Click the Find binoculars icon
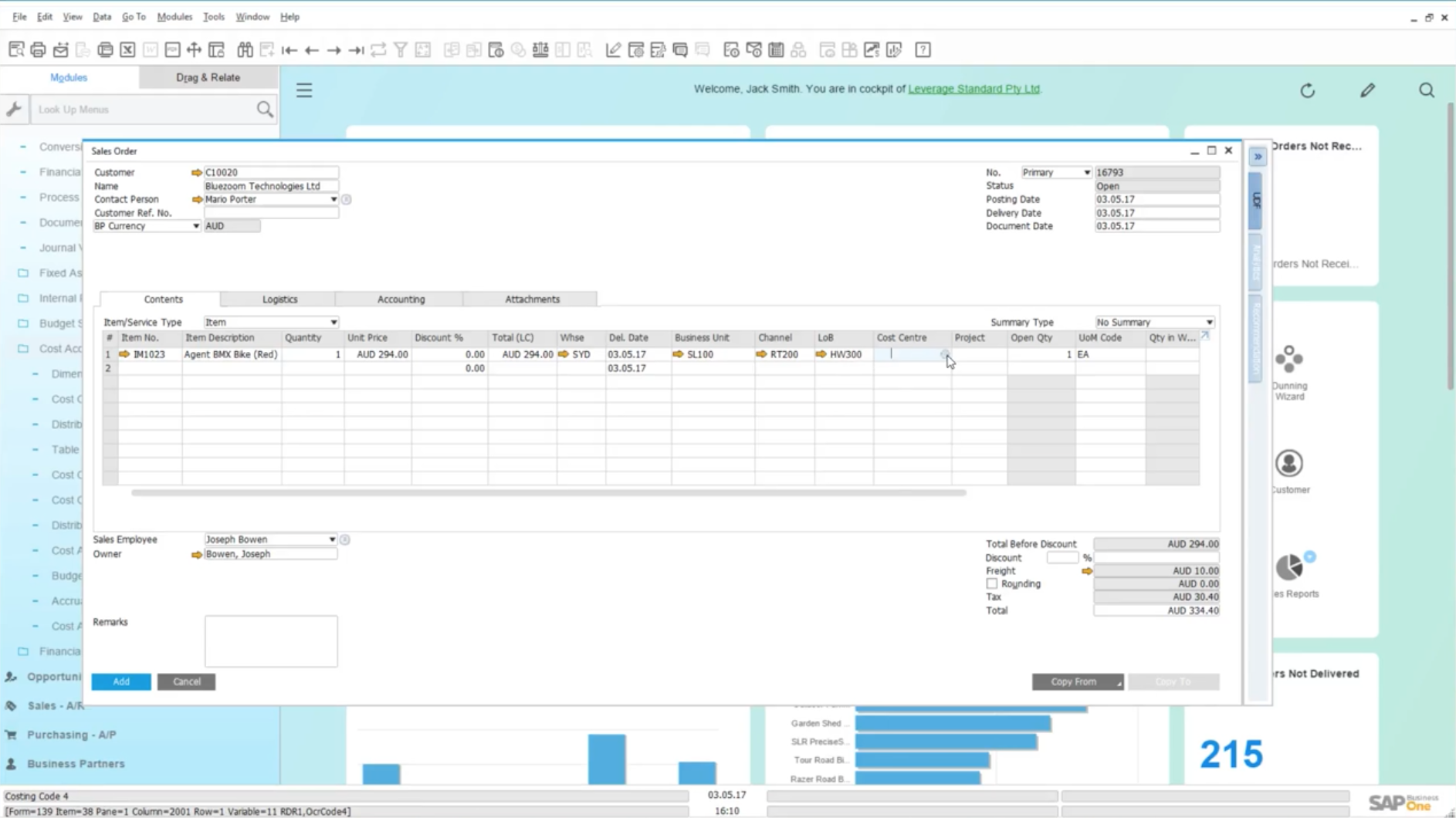1456x818 pixels. (245, 50)
